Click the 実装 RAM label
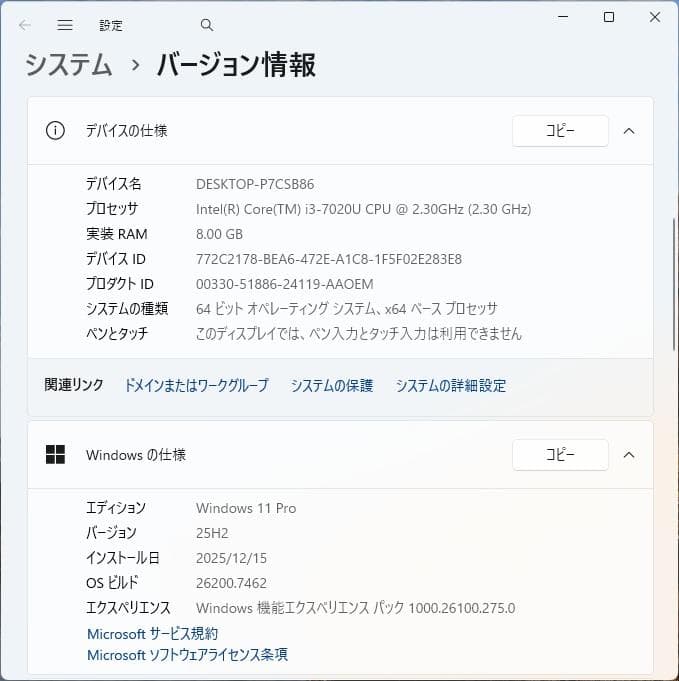The image size is (679, 681). tap(117, 234)
